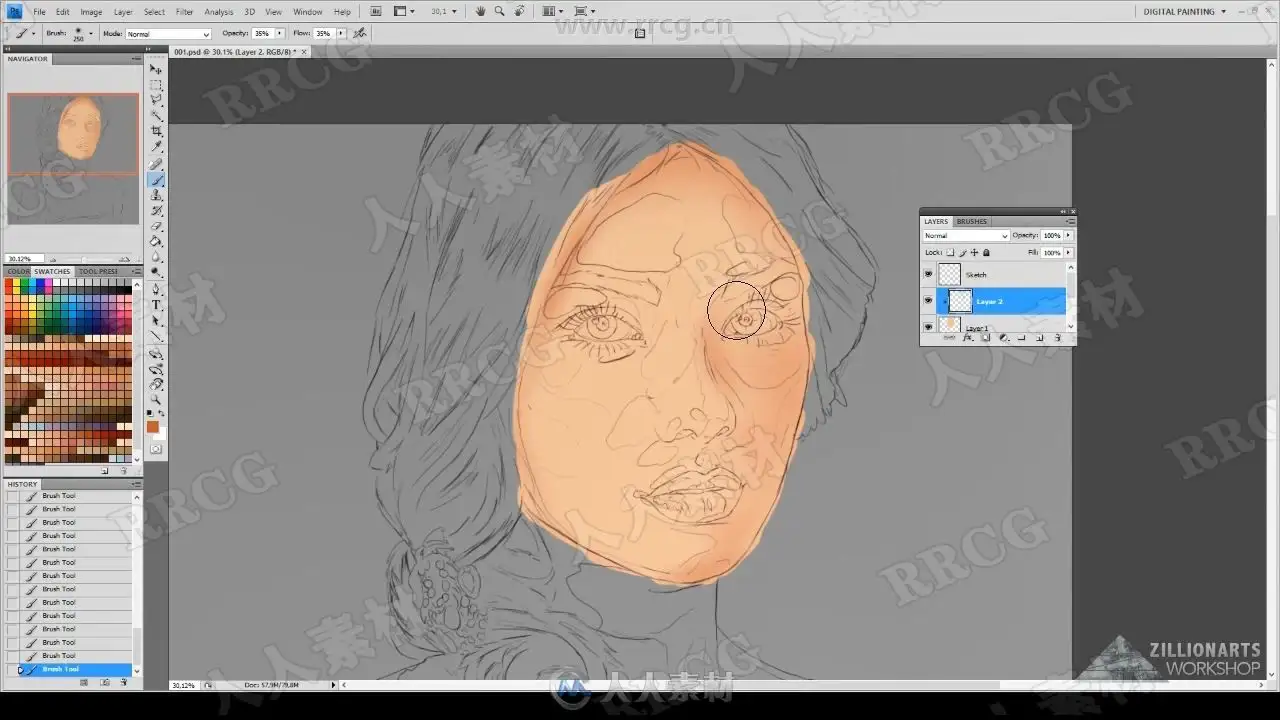1280x720 pixels.
Task: Select the last Brush Tool history state
Action: pyautogui.click(x=60, y=669)
